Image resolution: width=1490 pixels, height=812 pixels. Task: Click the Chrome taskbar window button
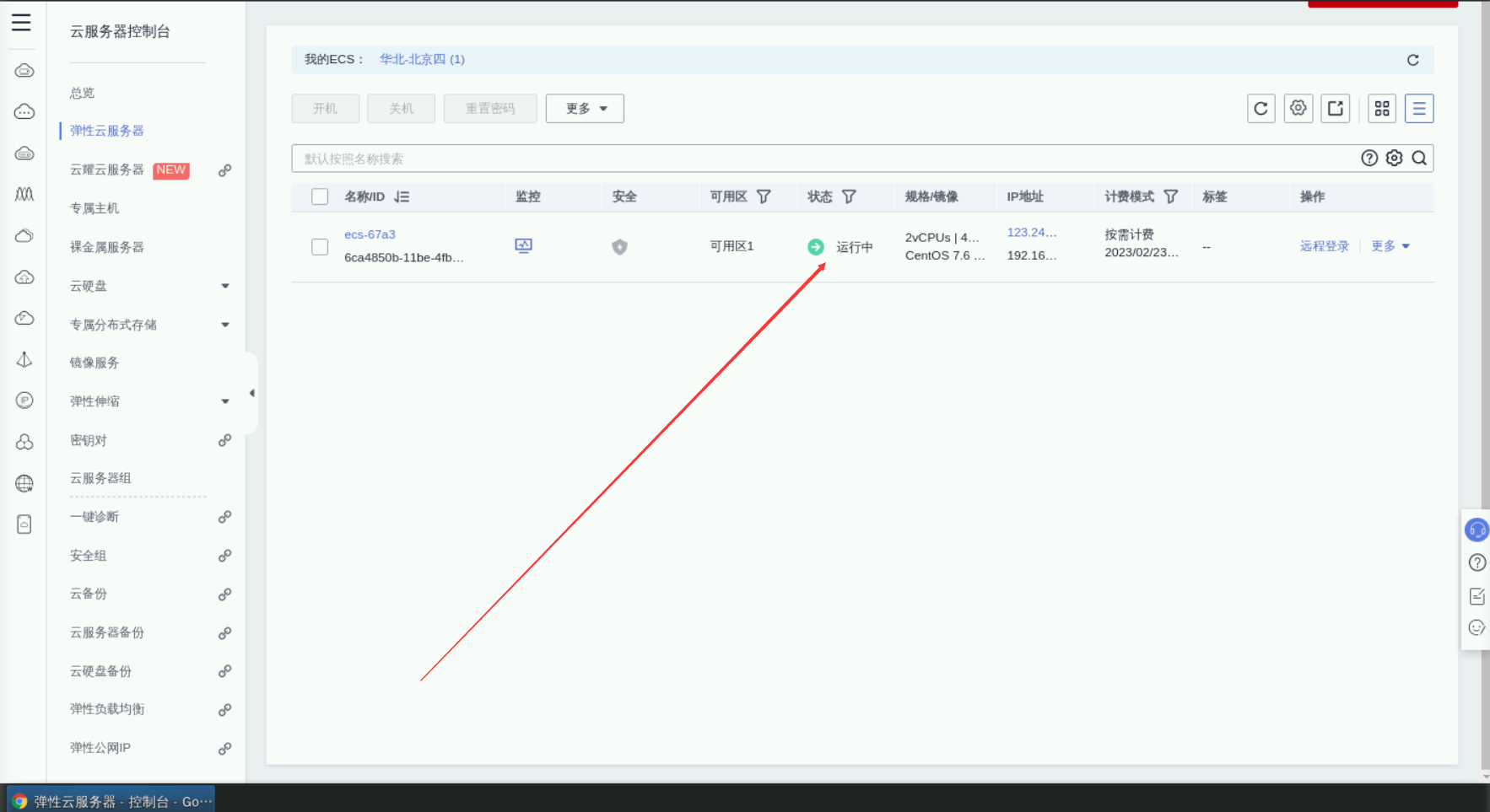(x=111, y=801)
